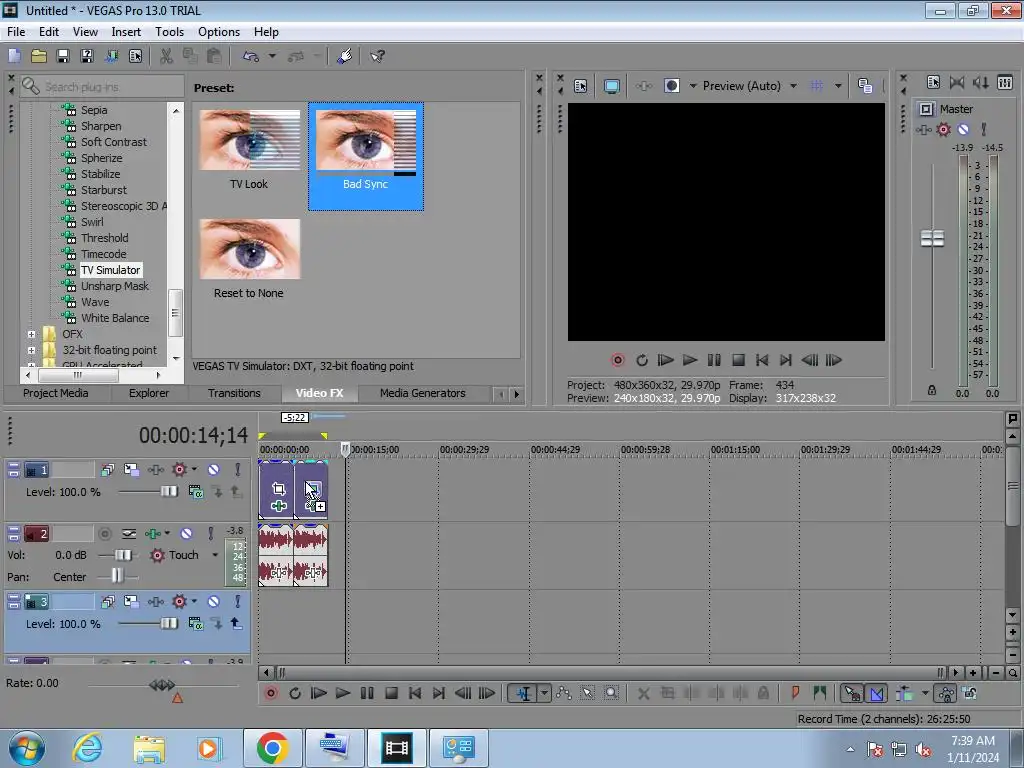Image resolution: width=1024 pixels, height=768 pixels.
Task: Open the File menu
Action: coord(16,32)
